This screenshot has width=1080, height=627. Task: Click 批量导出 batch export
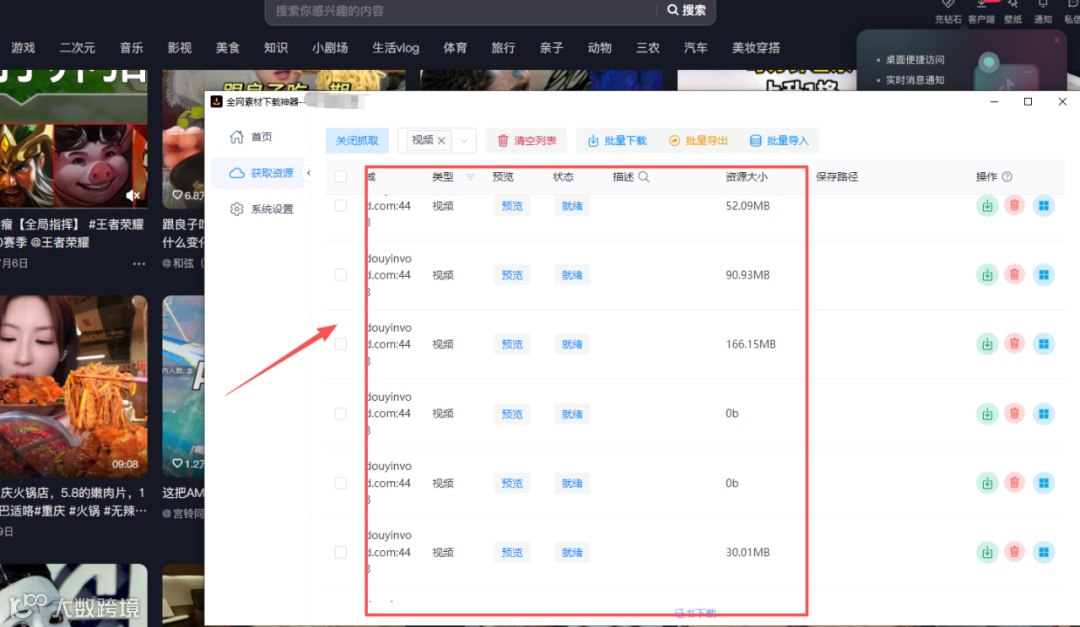pyautogui.click(x=698, y=141)
